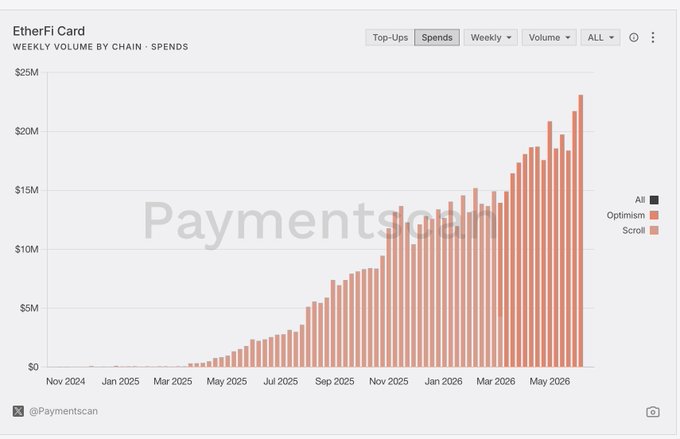Click the X logo beside @Paymentscan
This screenshot has width=680, height=439.
(18, 411)
